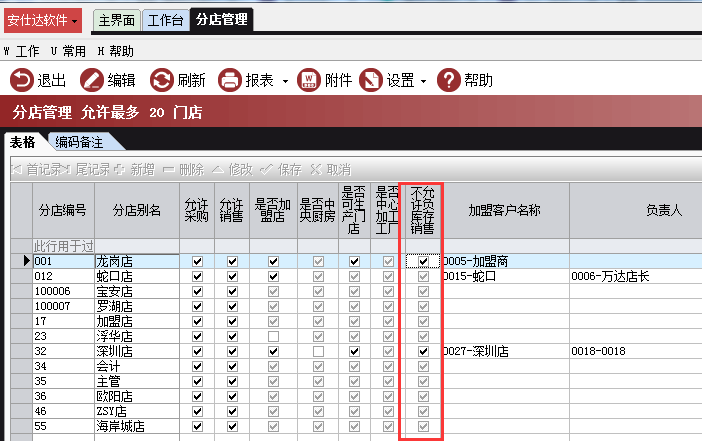Image resolution: width=702 pixels, height=441 pixels.
Task: Click the 报表 printer icon
Action: pyautogui.click(x=230, y=80)
